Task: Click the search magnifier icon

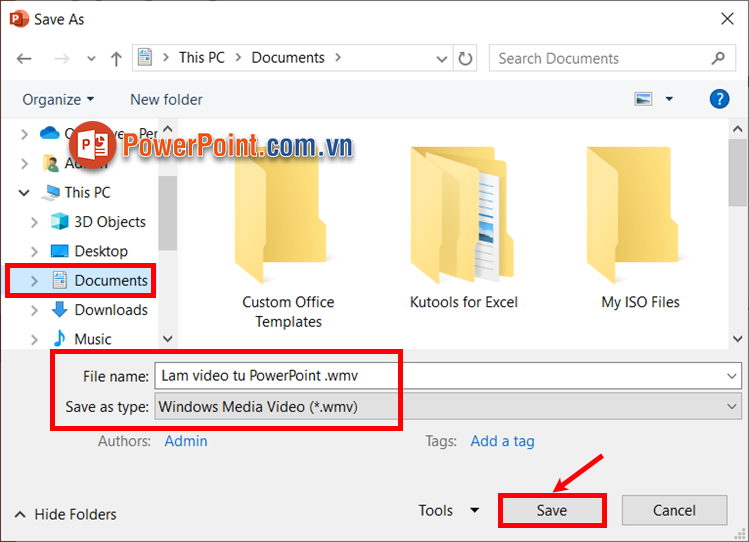Action: click(x=717, y=58)
